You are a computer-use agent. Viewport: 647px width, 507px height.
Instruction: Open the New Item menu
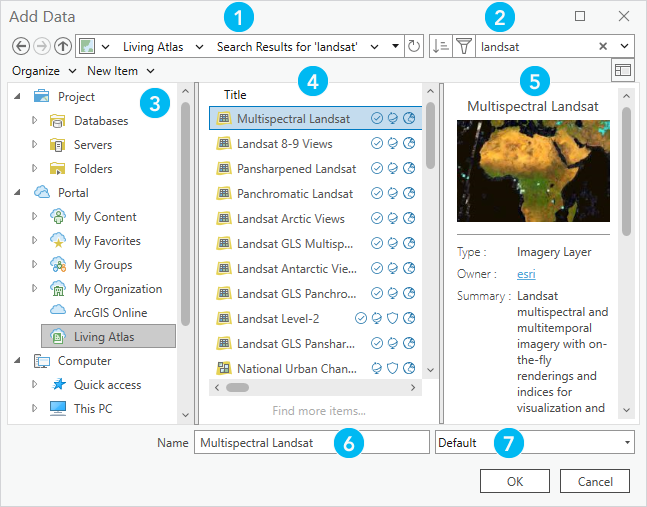tap(120, 71)
